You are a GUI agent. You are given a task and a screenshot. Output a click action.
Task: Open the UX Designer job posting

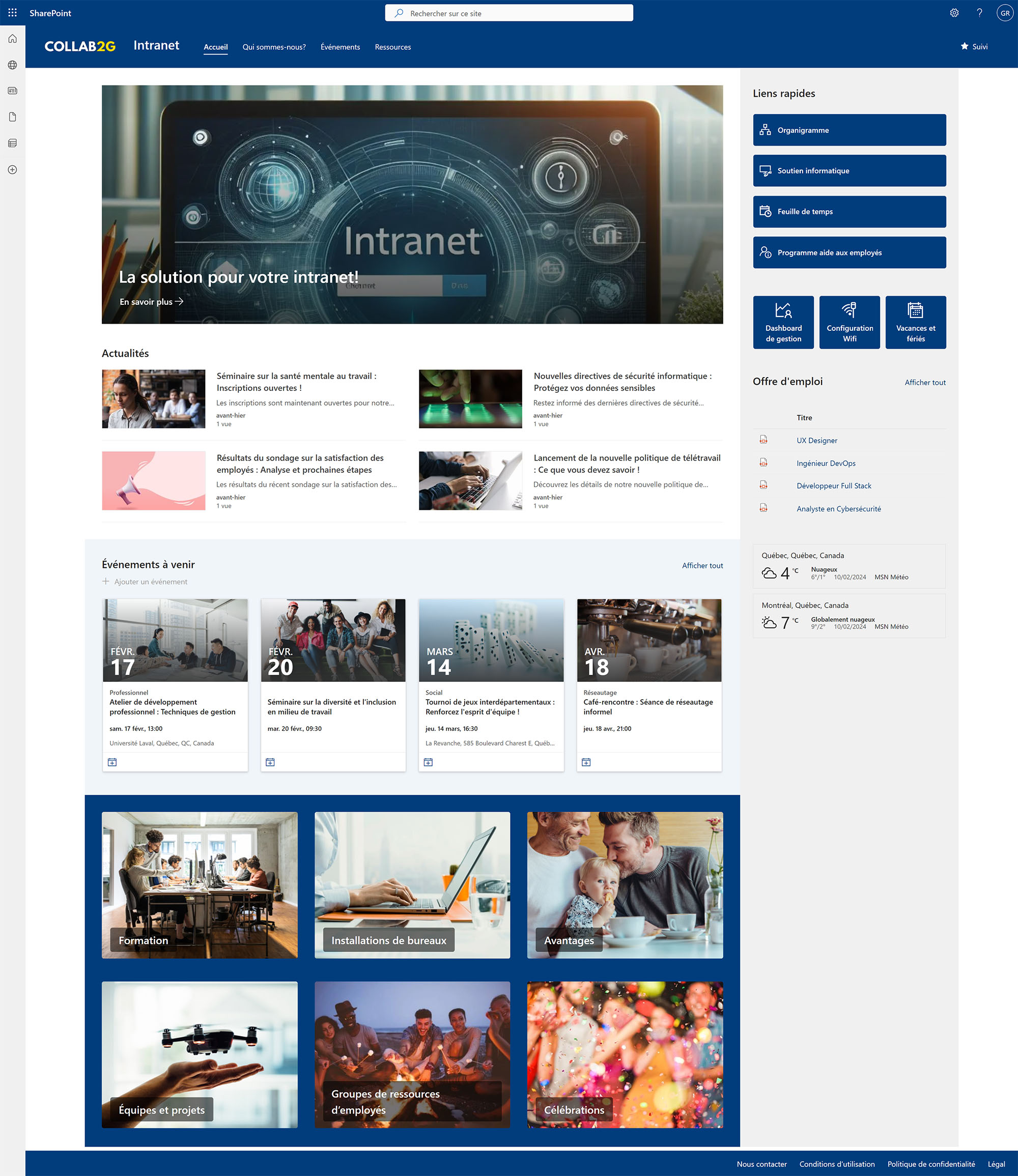pos(817,441)
